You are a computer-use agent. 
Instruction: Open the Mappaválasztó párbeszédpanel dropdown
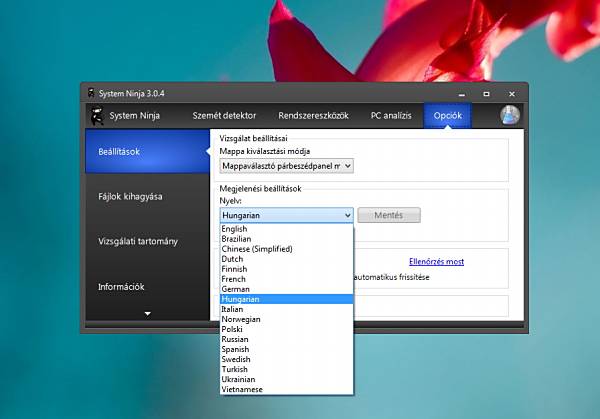tap(287, 166)
